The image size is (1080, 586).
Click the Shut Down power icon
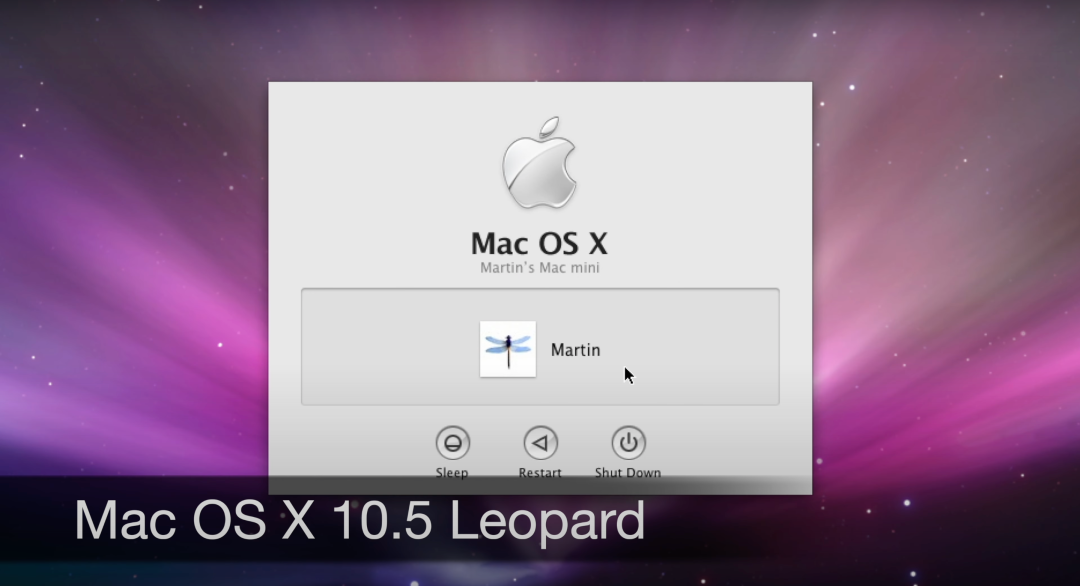click(628, 443)
